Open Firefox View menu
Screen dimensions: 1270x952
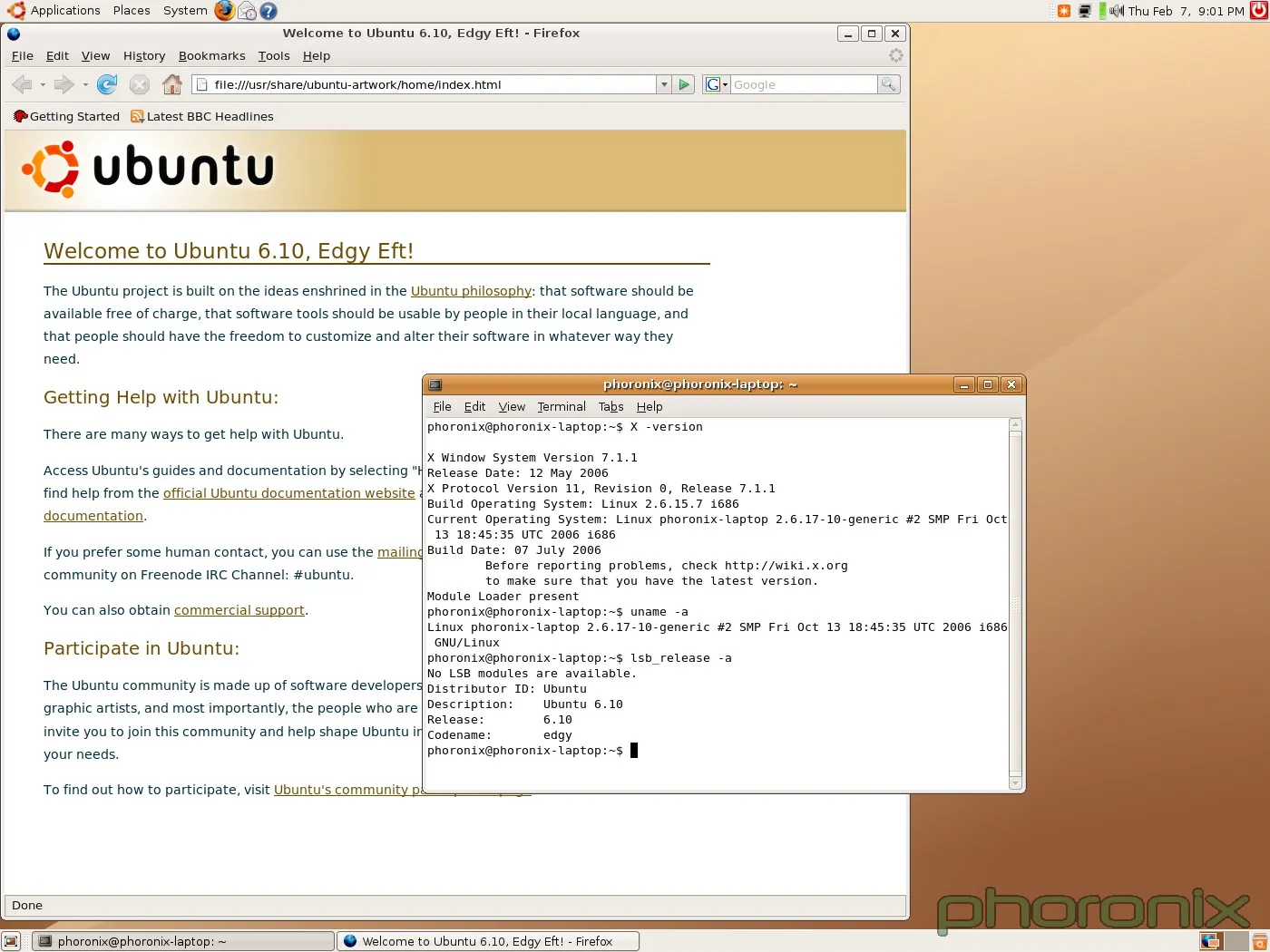click(95, 55)
